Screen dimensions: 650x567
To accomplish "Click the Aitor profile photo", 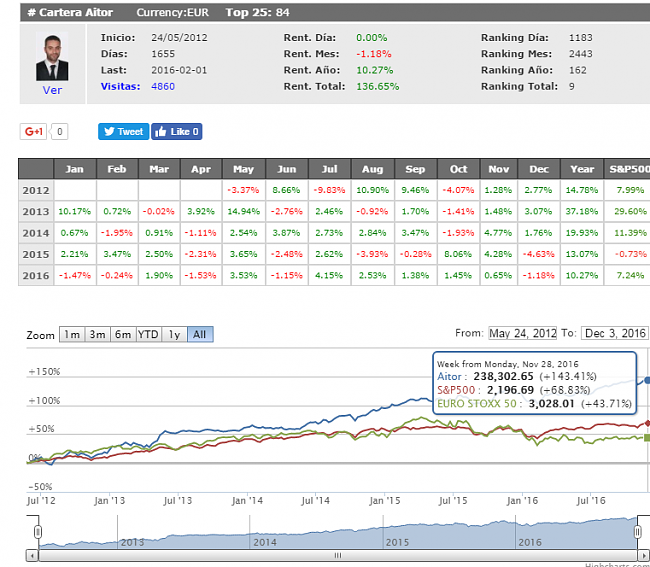I will pyautogui.click(x=52, y=56).
